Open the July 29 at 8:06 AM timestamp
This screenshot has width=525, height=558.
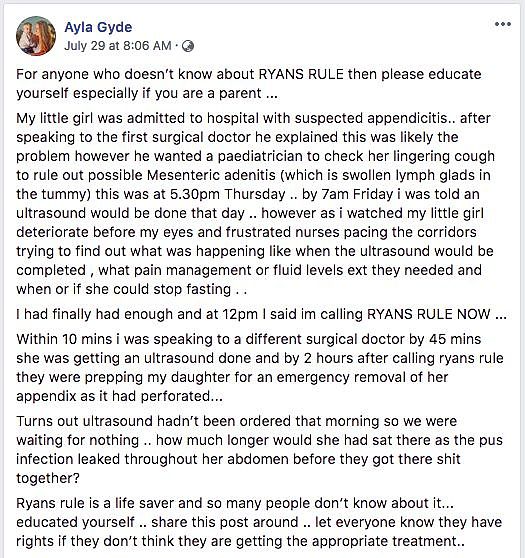coord(118,46)
